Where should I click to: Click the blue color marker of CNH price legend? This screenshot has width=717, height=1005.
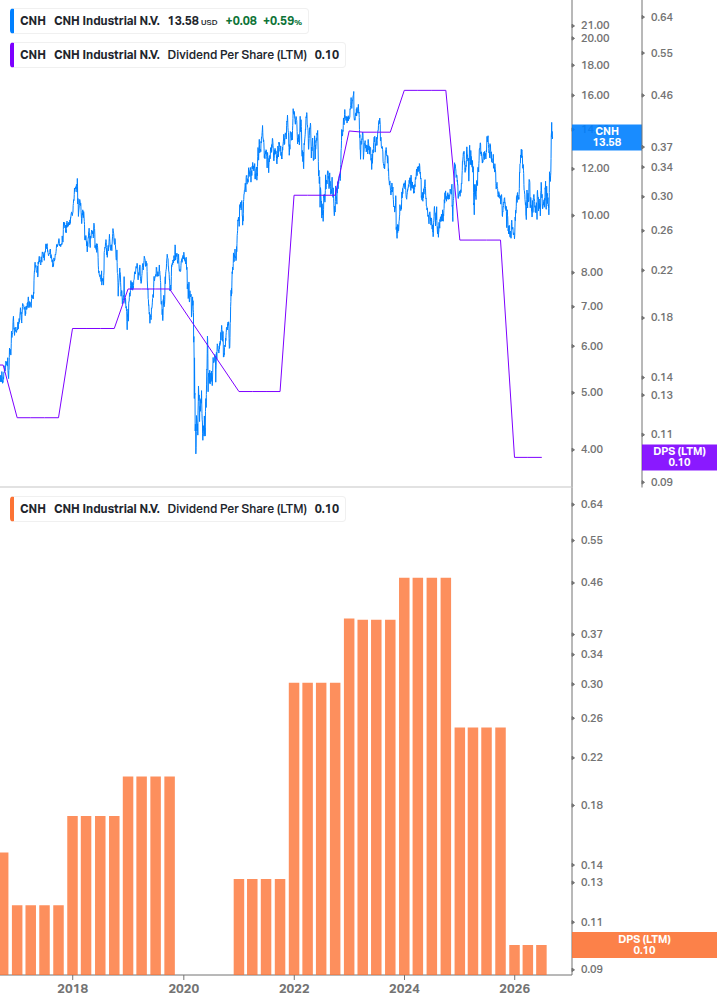tap(12, 21)
